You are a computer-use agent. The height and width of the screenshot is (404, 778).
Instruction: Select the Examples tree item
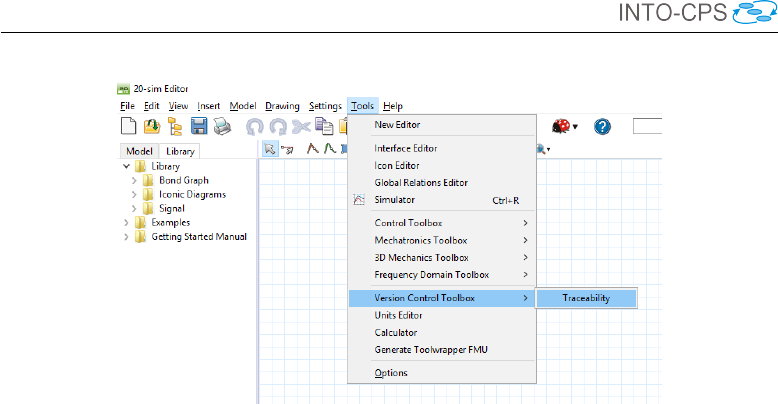[171, 223]
